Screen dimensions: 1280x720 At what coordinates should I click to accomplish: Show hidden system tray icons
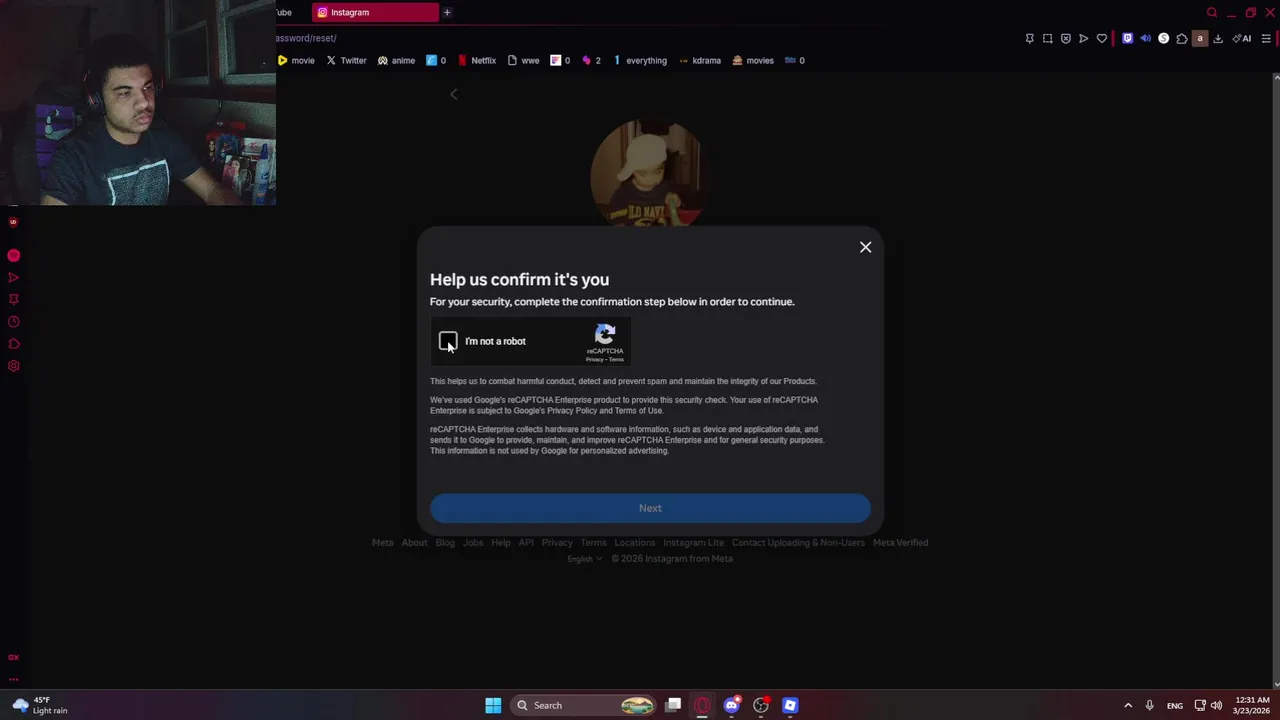[1128, 705]
